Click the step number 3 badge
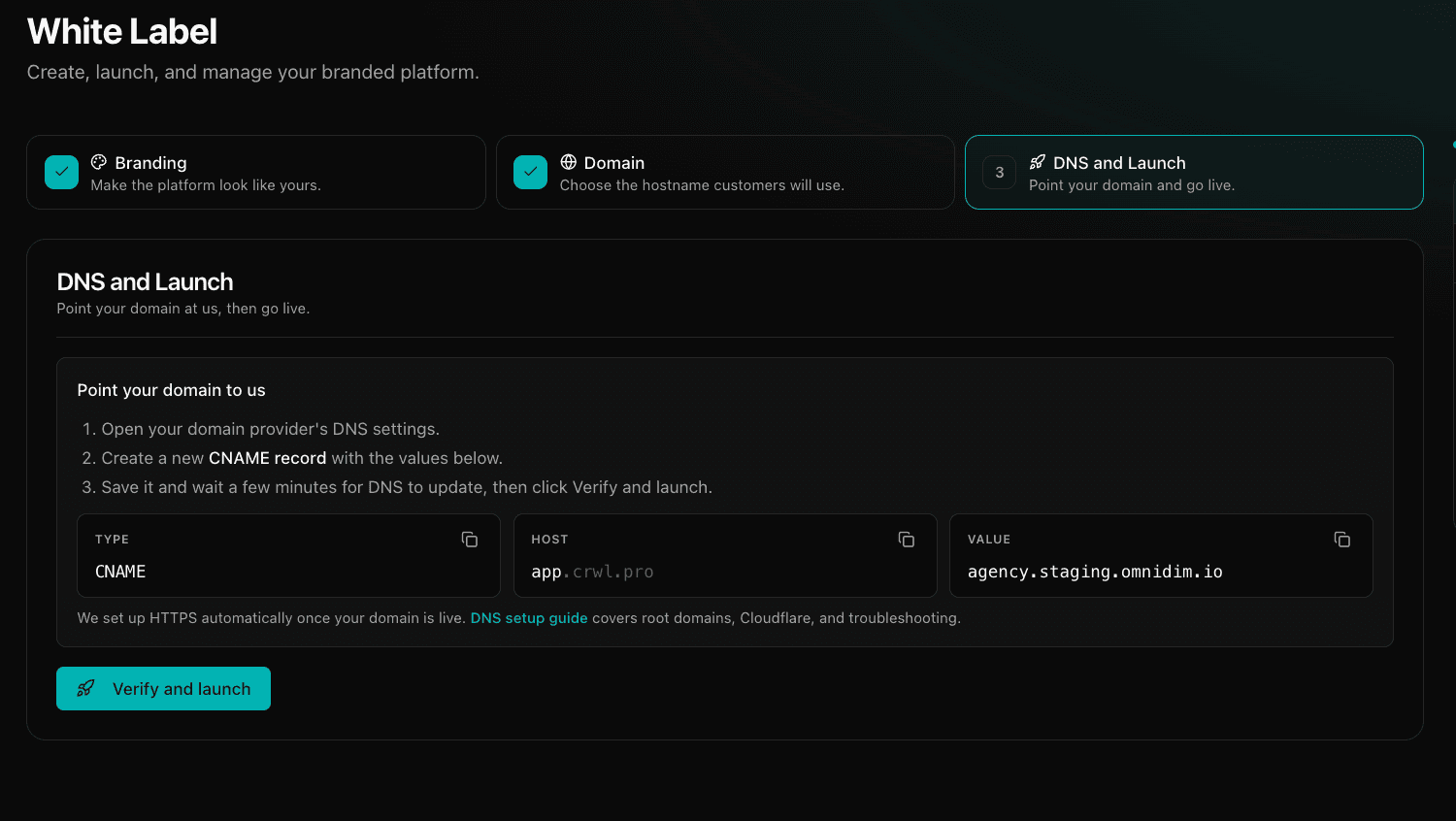This screenshot has height=821, width=1456. [x=1000, y=173]
